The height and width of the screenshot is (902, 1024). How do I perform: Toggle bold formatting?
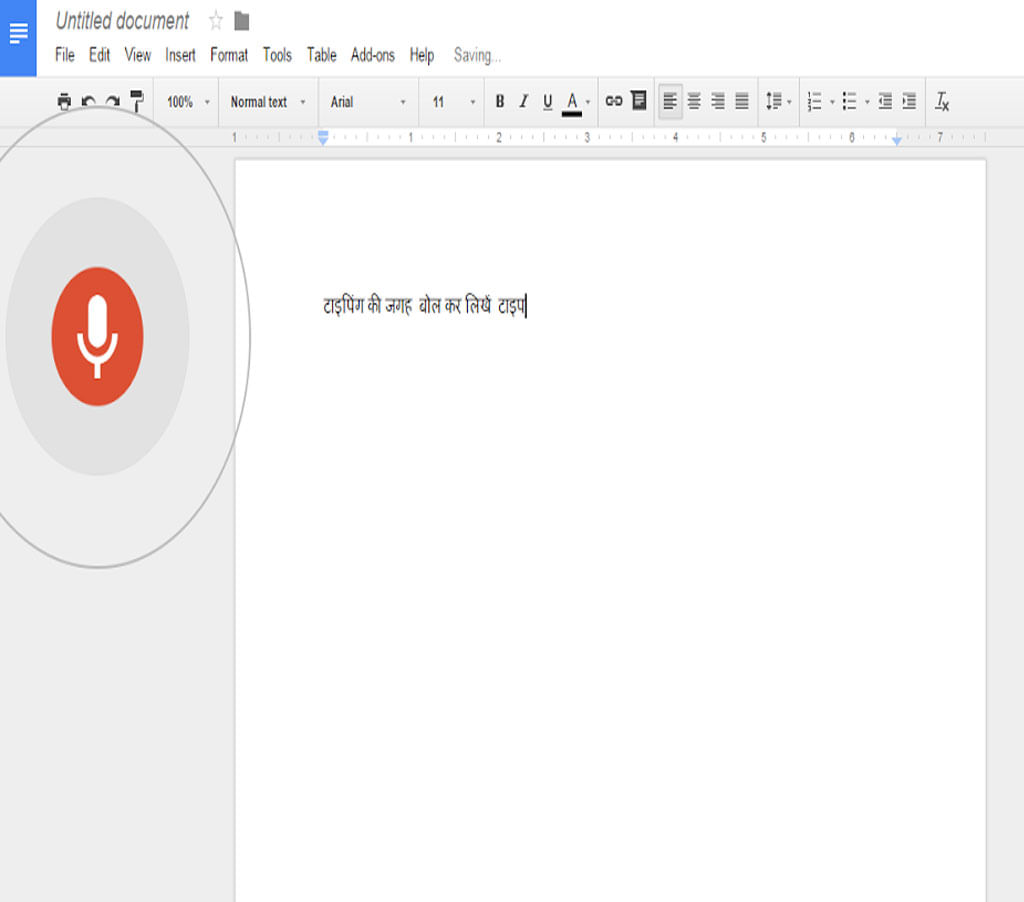(x=499, y=101)
